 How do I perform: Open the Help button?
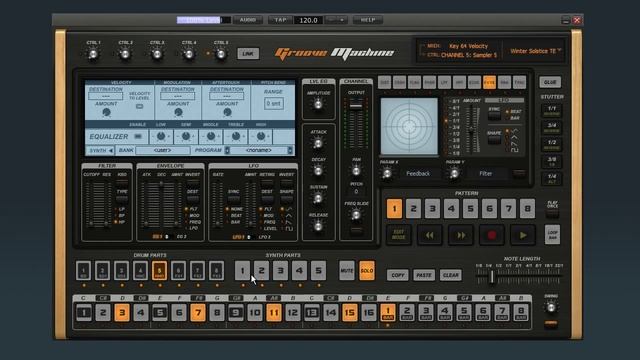click(368, 20)
